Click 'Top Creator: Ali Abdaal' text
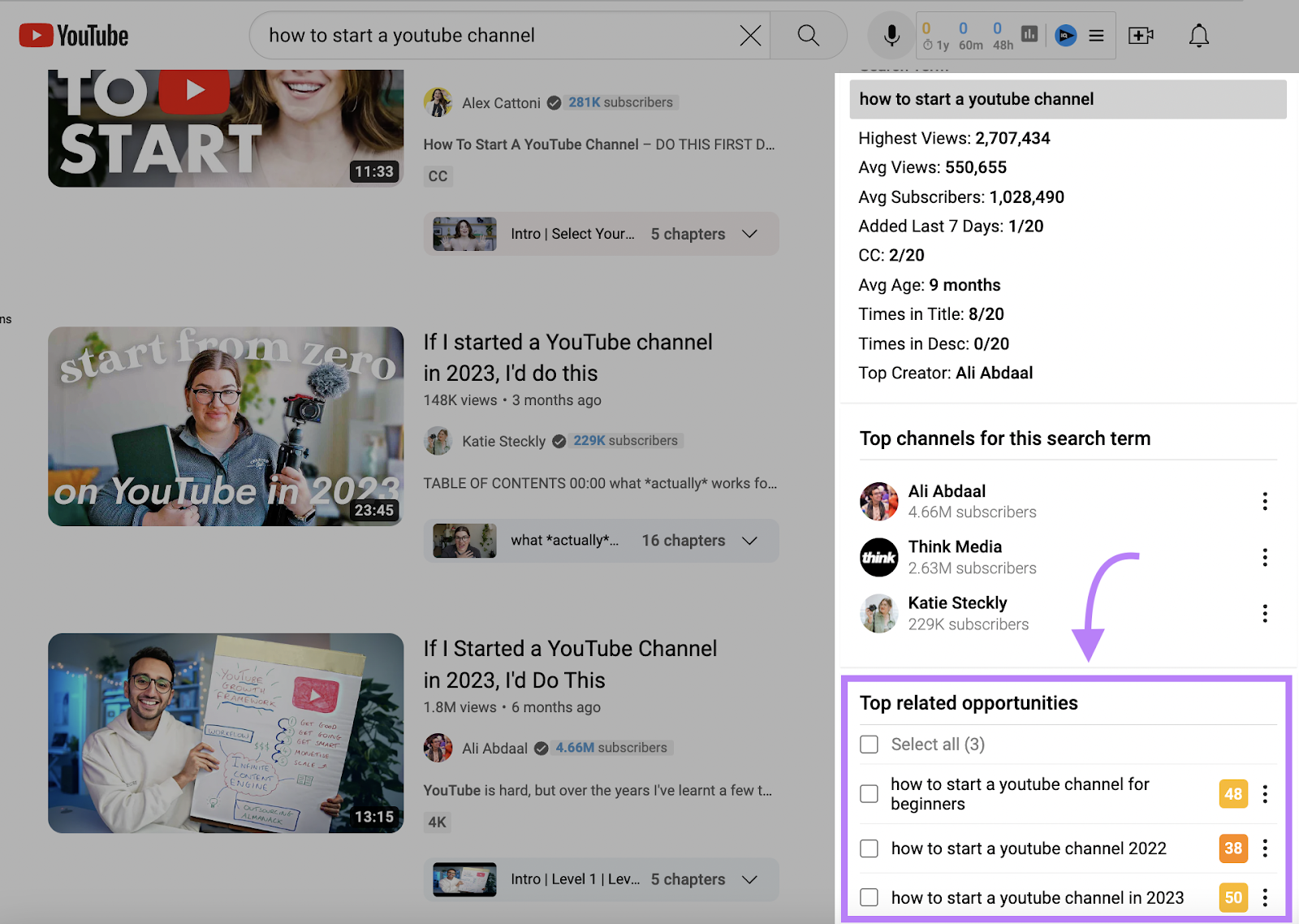Image resolution: width=1299 pixels, height=924 pixels. click(x=946, y=373)
